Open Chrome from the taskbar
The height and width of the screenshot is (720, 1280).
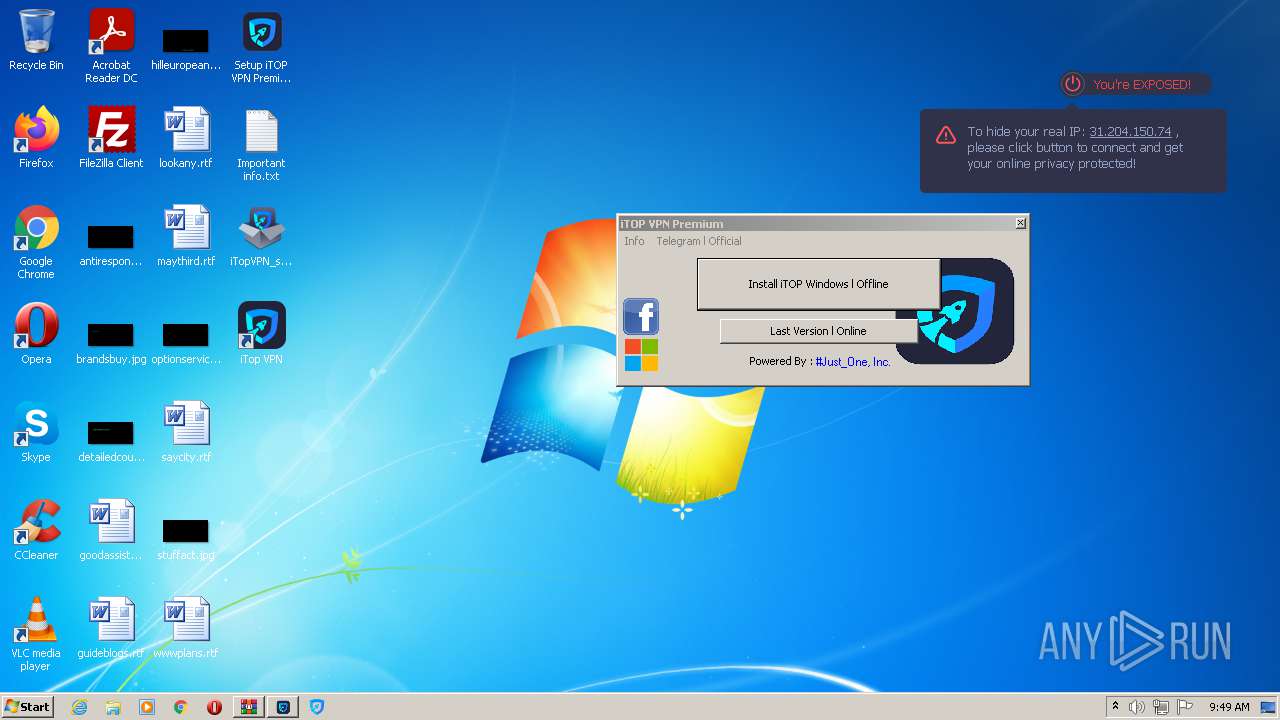click(x=181, y=707)
